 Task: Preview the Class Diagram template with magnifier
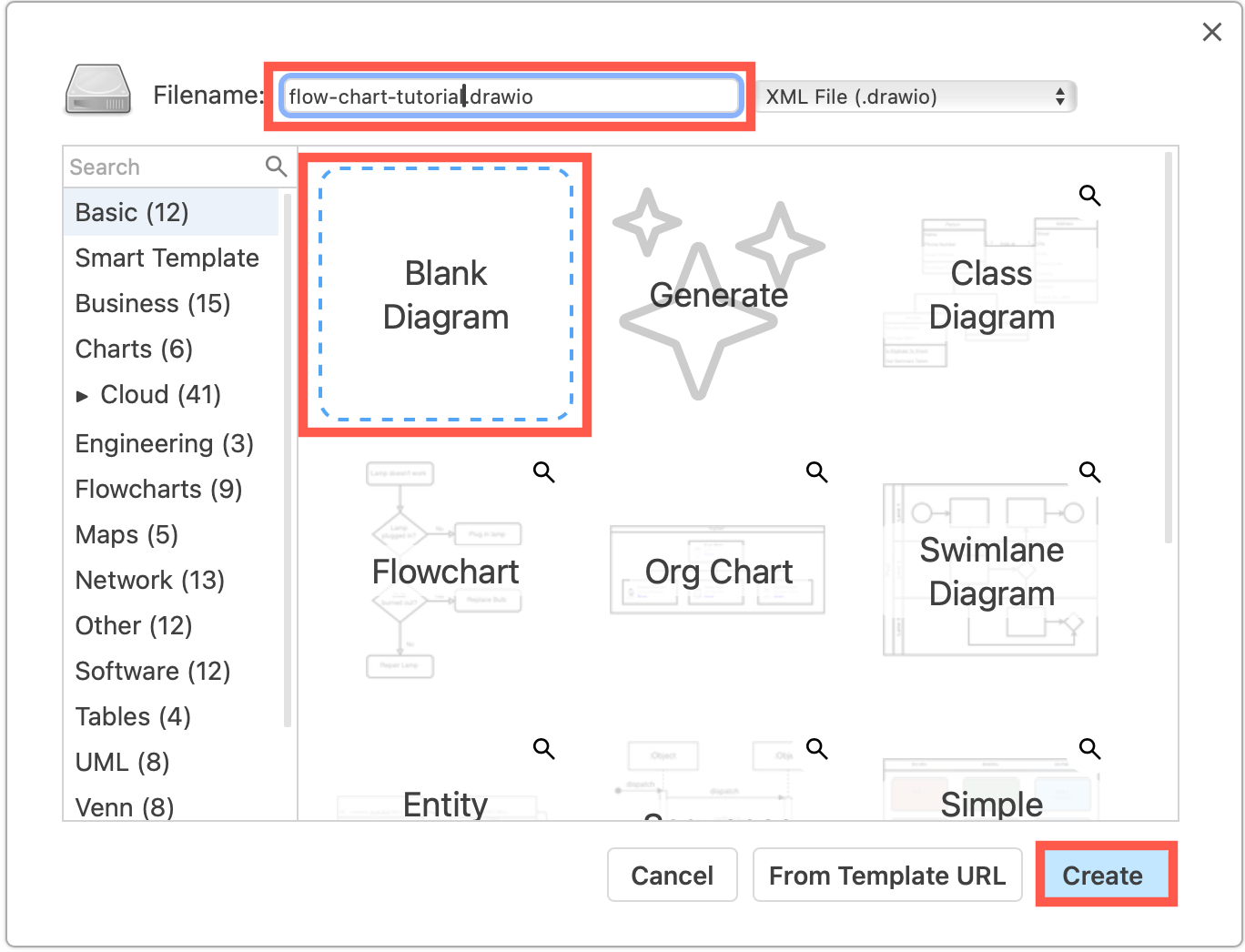pos(1089,195)
